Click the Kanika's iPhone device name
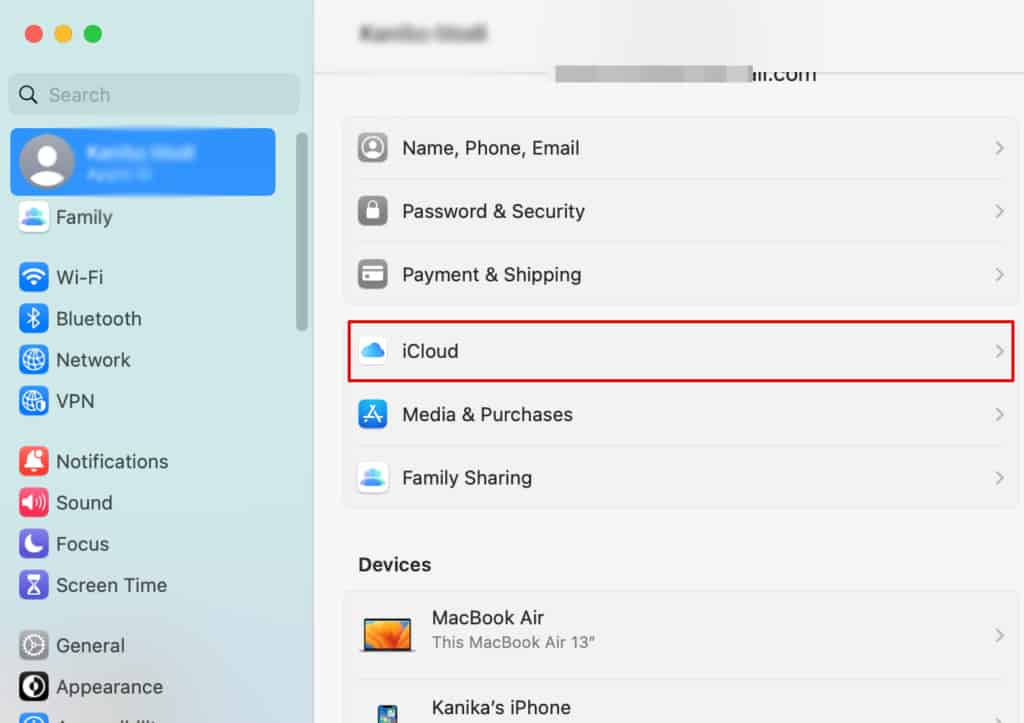1024x723 pixels. click(x=501, y=708)
